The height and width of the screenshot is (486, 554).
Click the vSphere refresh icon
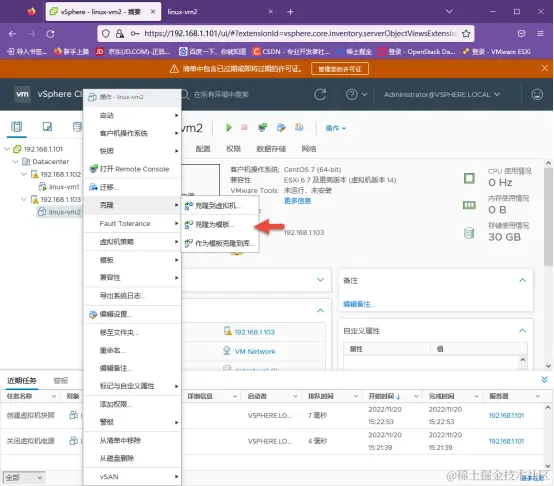(x=320, y=94)
